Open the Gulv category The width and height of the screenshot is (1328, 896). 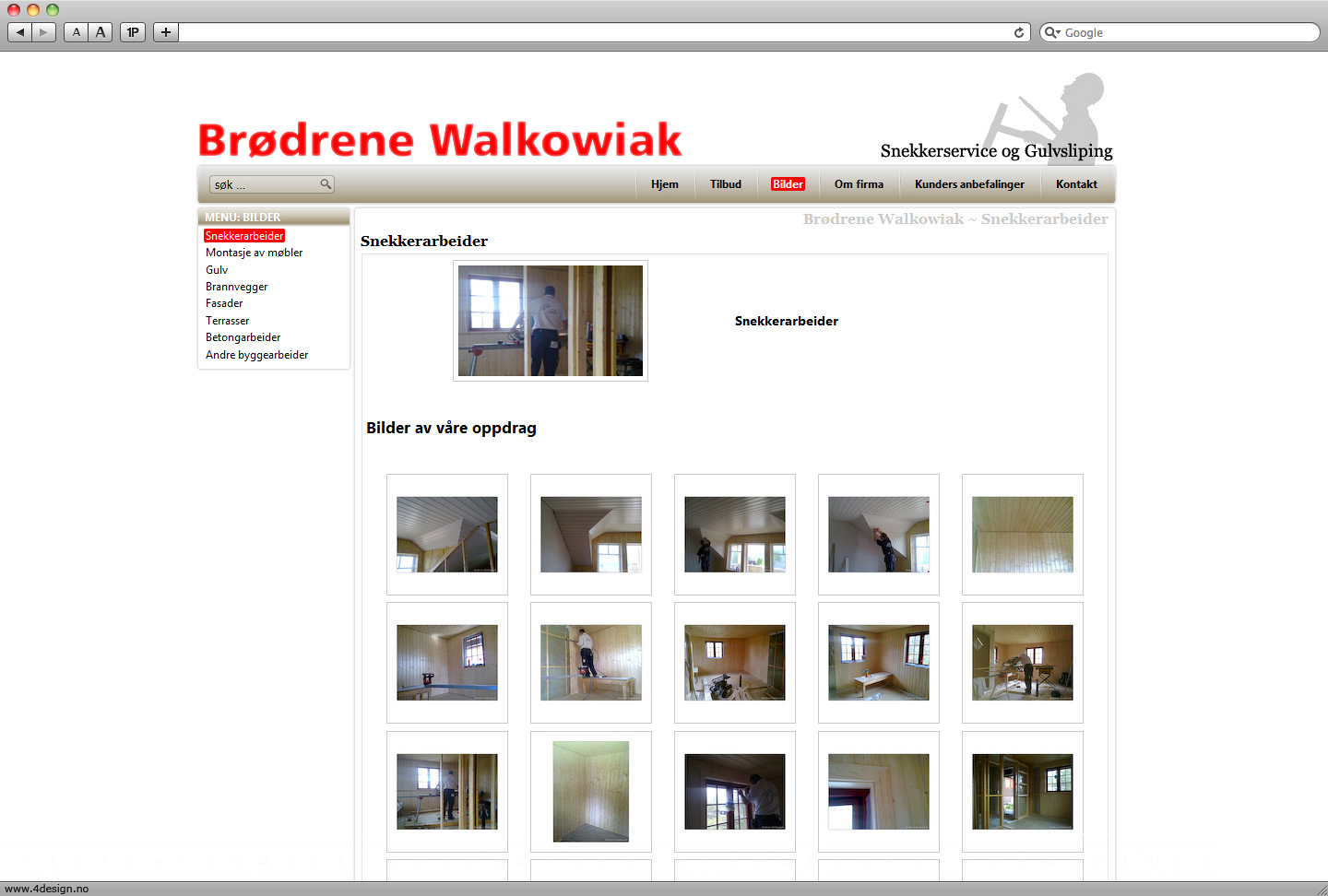217,270
